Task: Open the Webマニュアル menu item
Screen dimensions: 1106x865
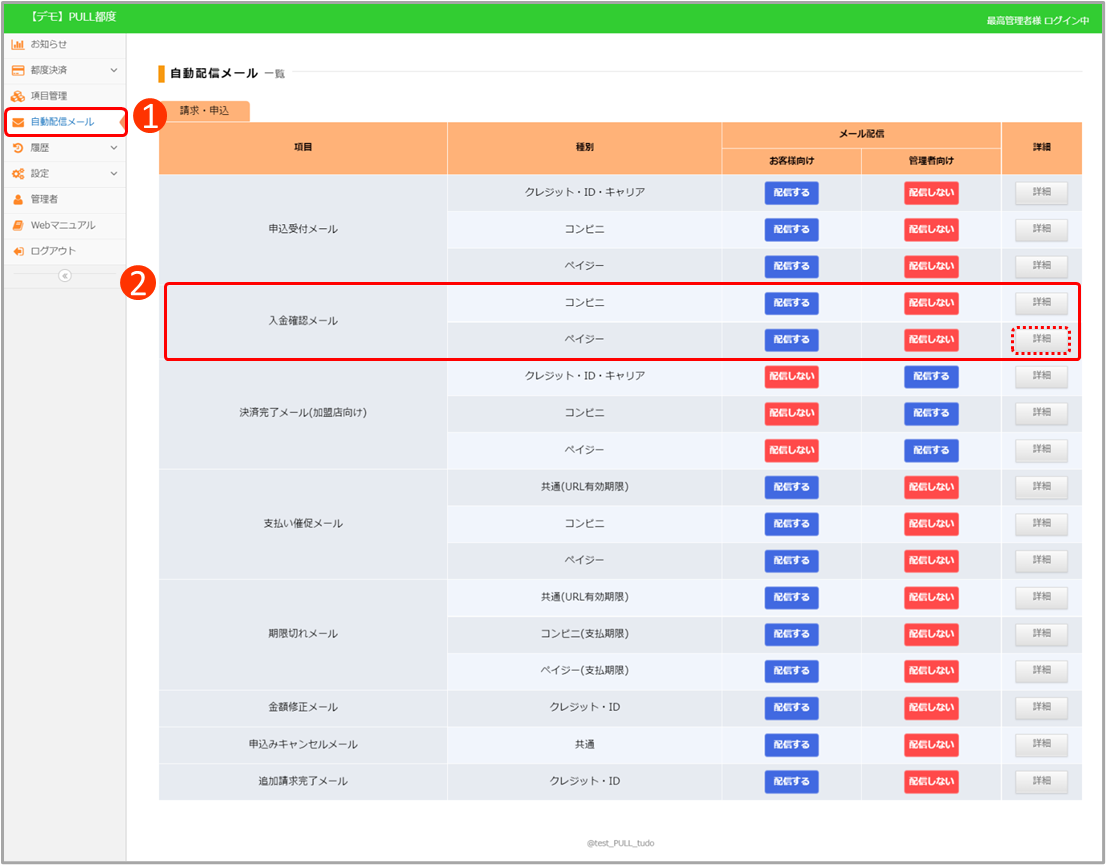Action: (x=63, y=226)
